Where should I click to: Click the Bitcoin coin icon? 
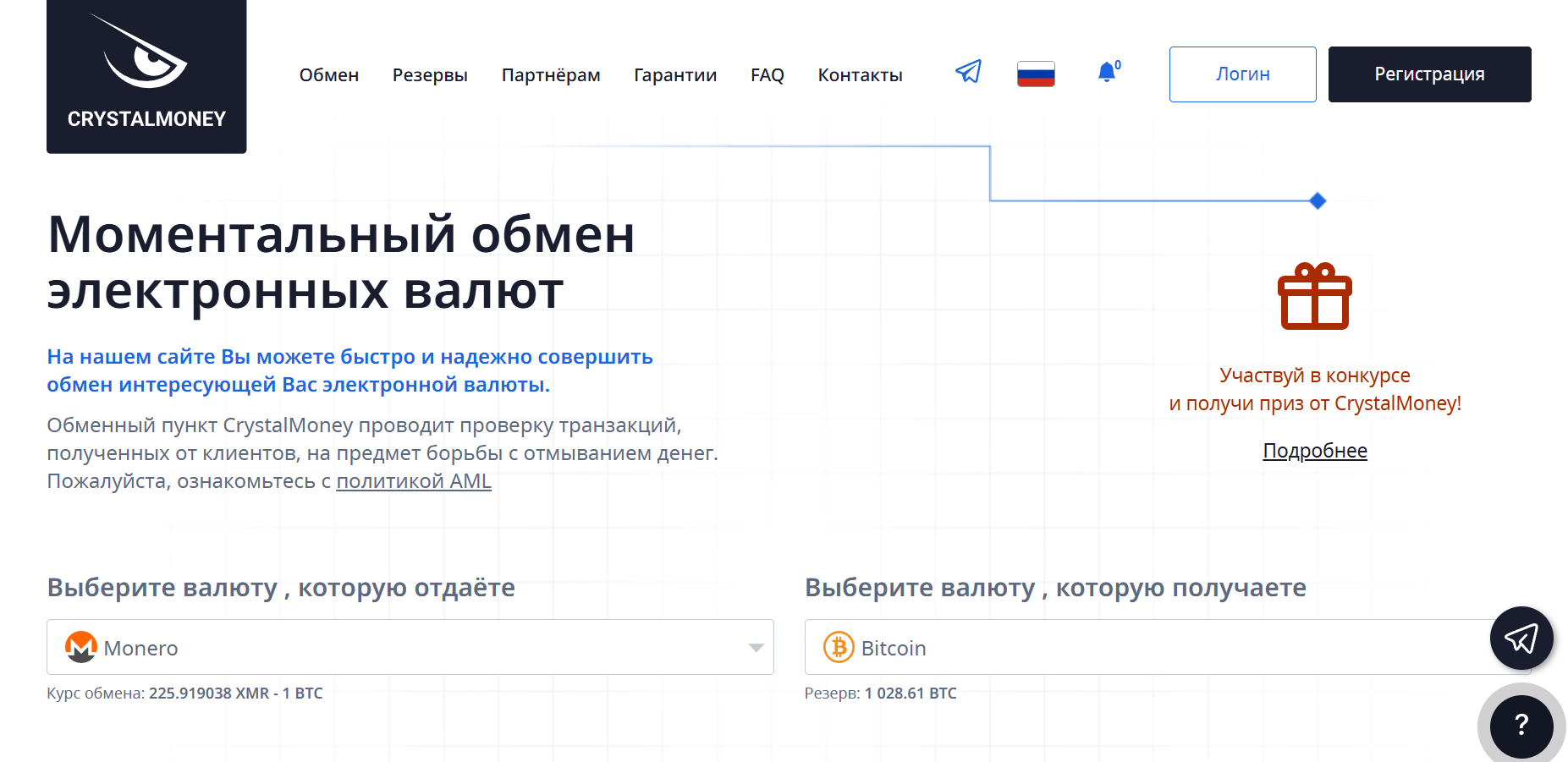click(x=839, y=648)
